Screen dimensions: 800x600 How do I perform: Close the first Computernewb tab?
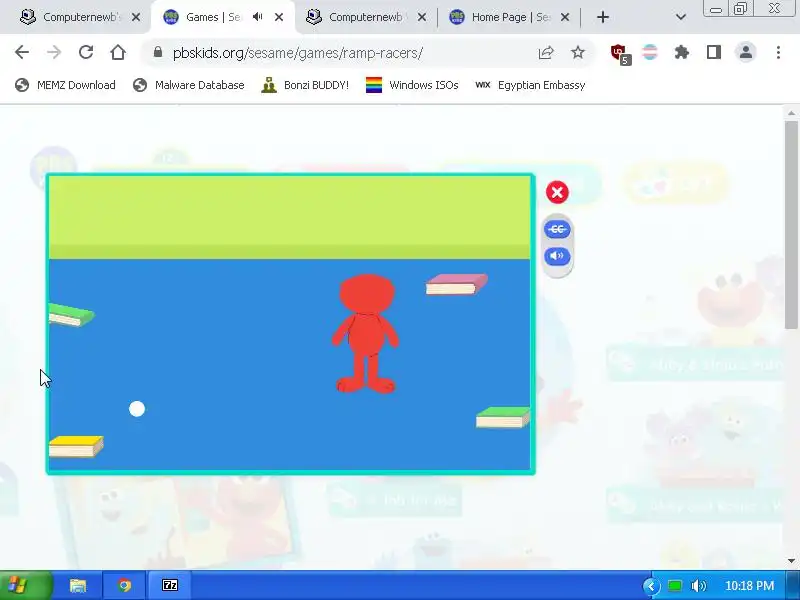pyautogui.click(x=136, y=17)
